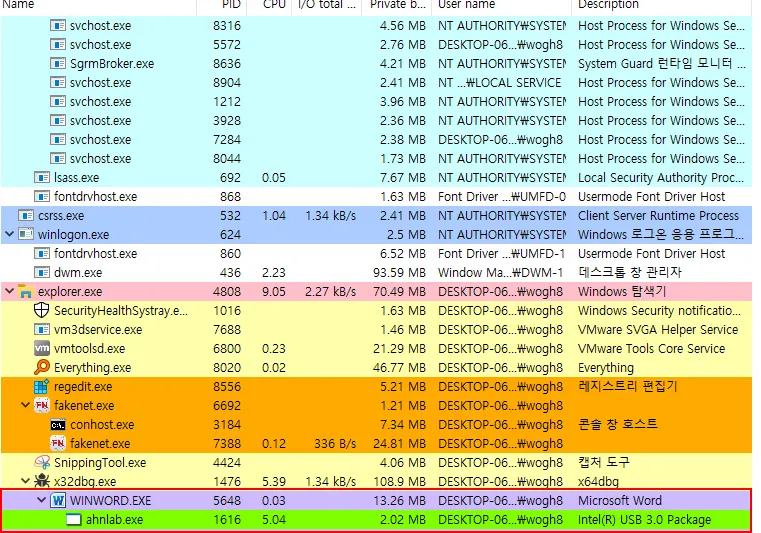The image size is (761, 533).
Task: Collapse the WINWORD.EXE process tree
Action: coord(42,500)
